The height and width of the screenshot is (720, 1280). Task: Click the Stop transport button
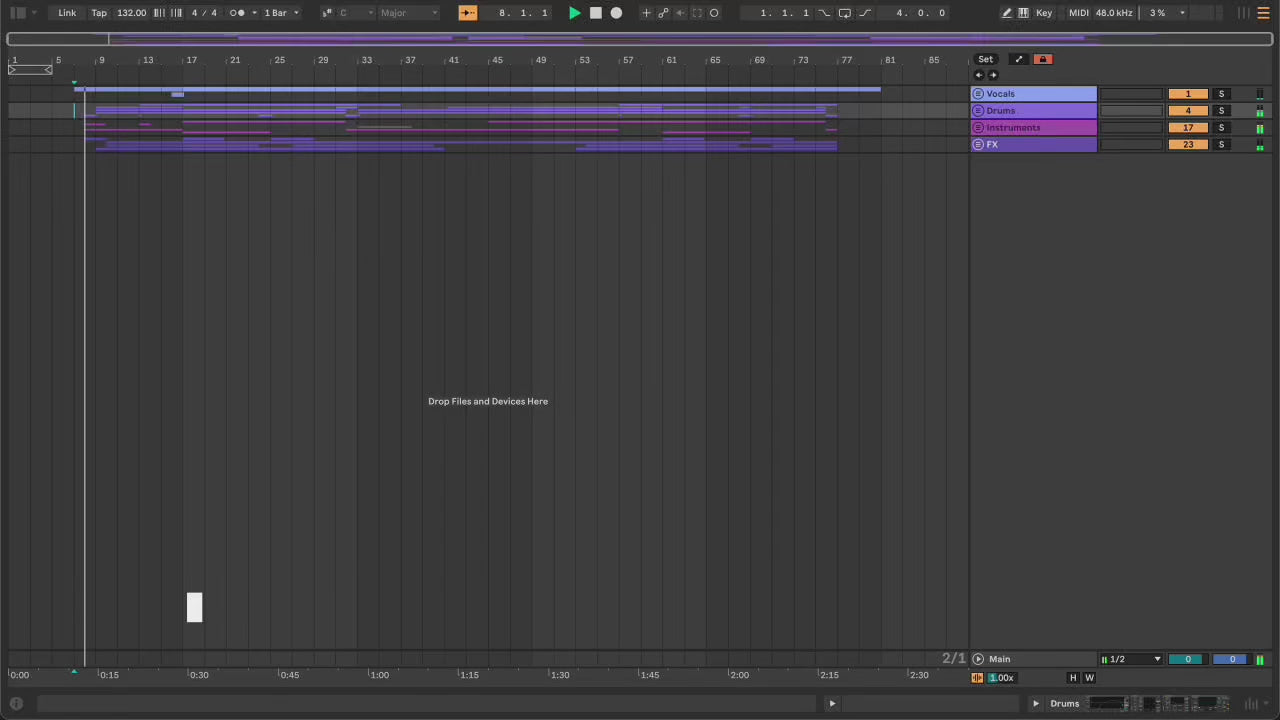pyautogui.click(x=595, y=13)
